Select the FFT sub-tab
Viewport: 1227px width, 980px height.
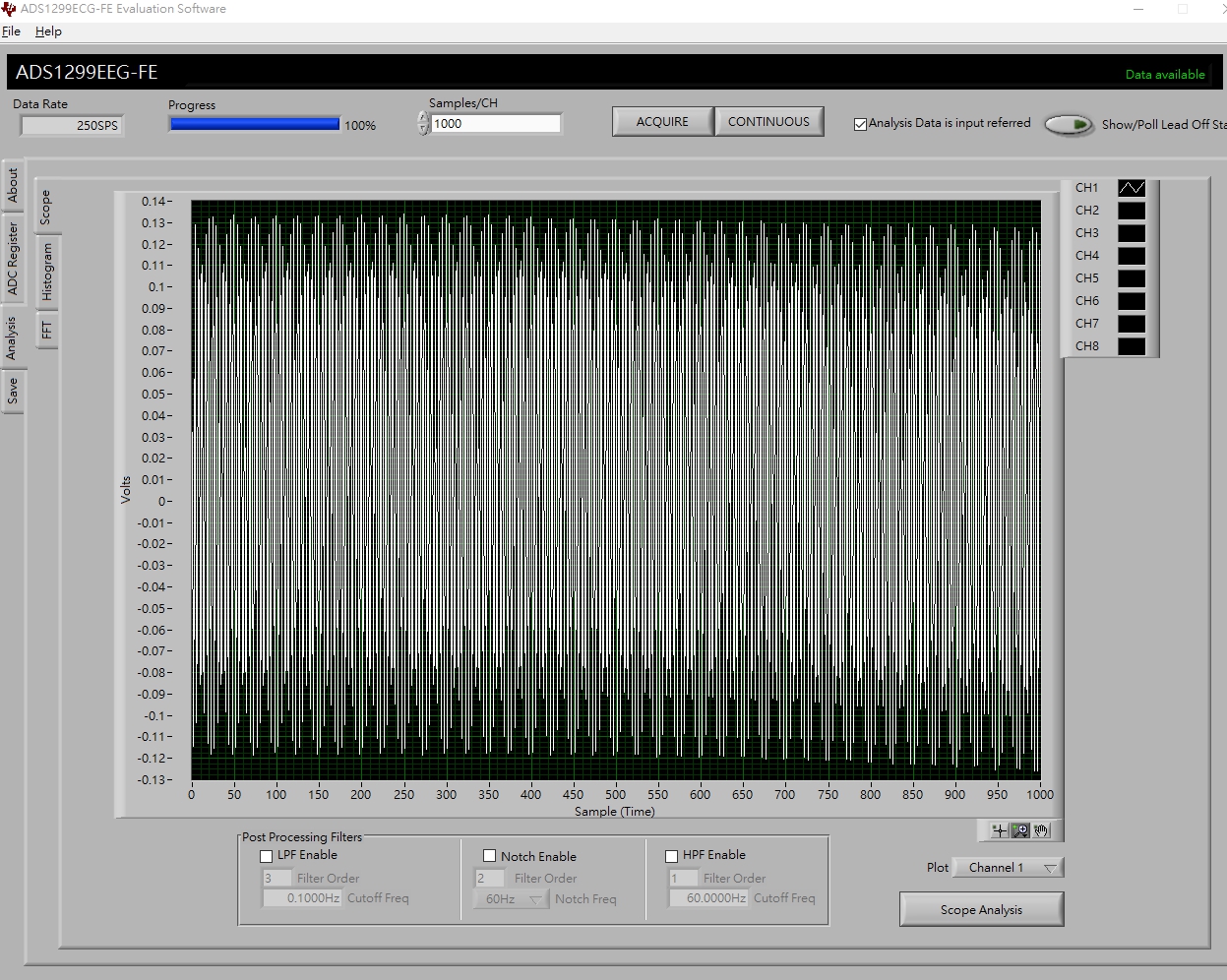coord(46,330)
